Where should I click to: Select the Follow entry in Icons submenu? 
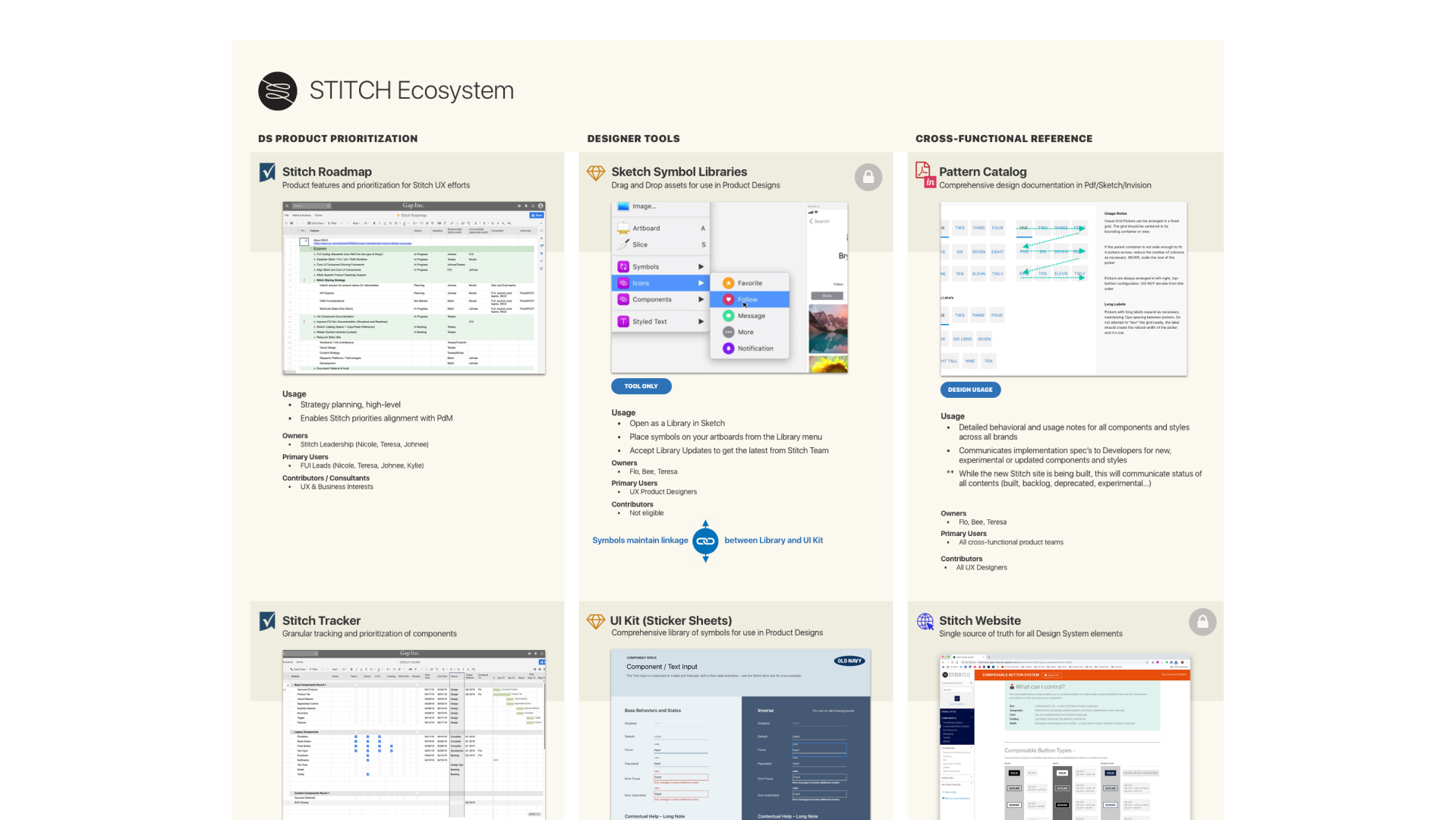tap(750, 299)
